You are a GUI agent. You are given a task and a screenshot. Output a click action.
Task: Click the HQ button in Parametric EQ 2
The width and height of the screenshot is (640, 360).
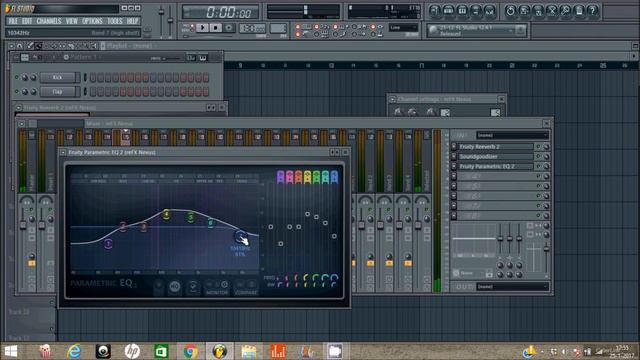[x=175, y=287]
